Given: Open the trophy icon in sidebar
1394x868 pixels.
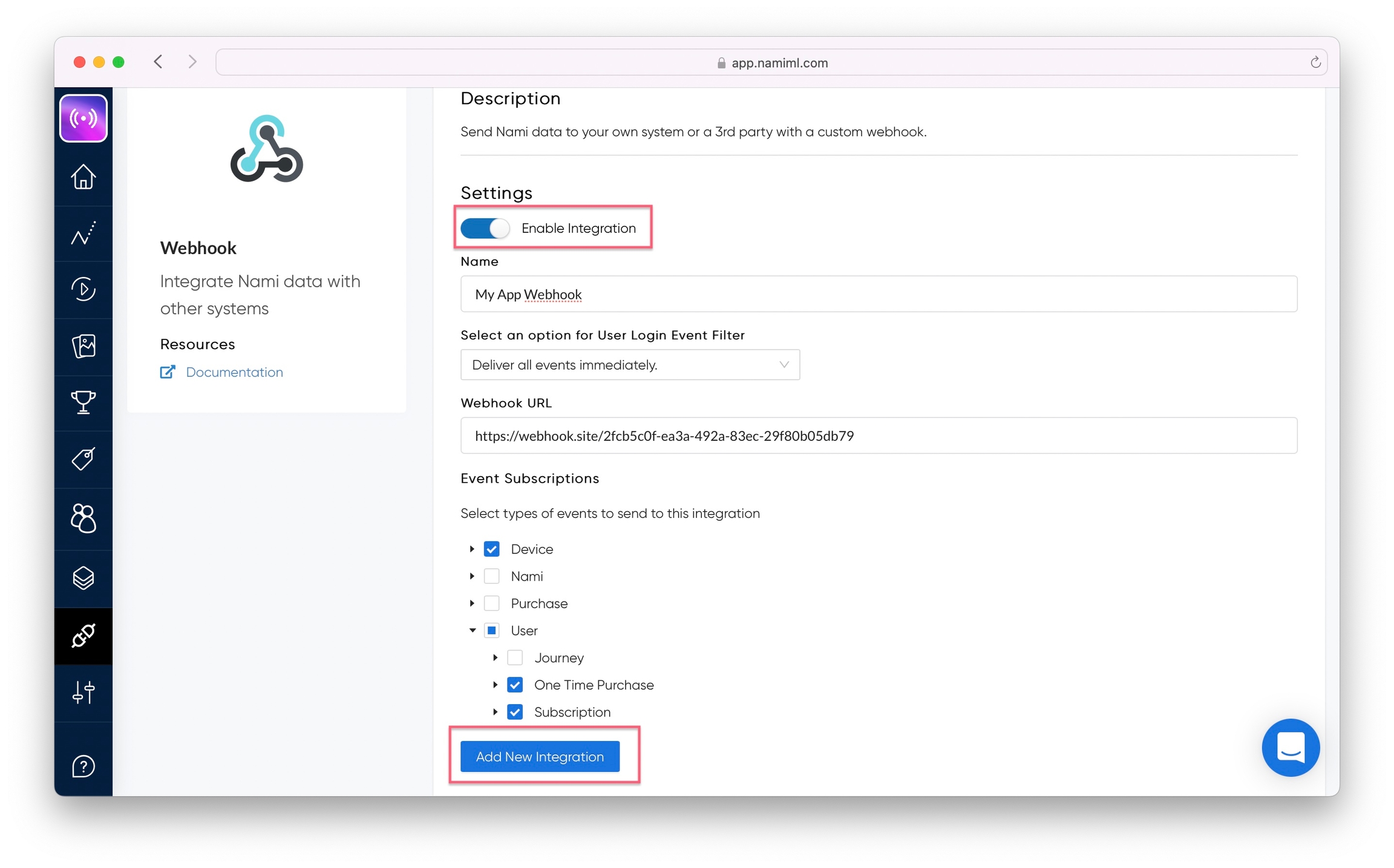Looking at the screenshot, I should (83, 402).
